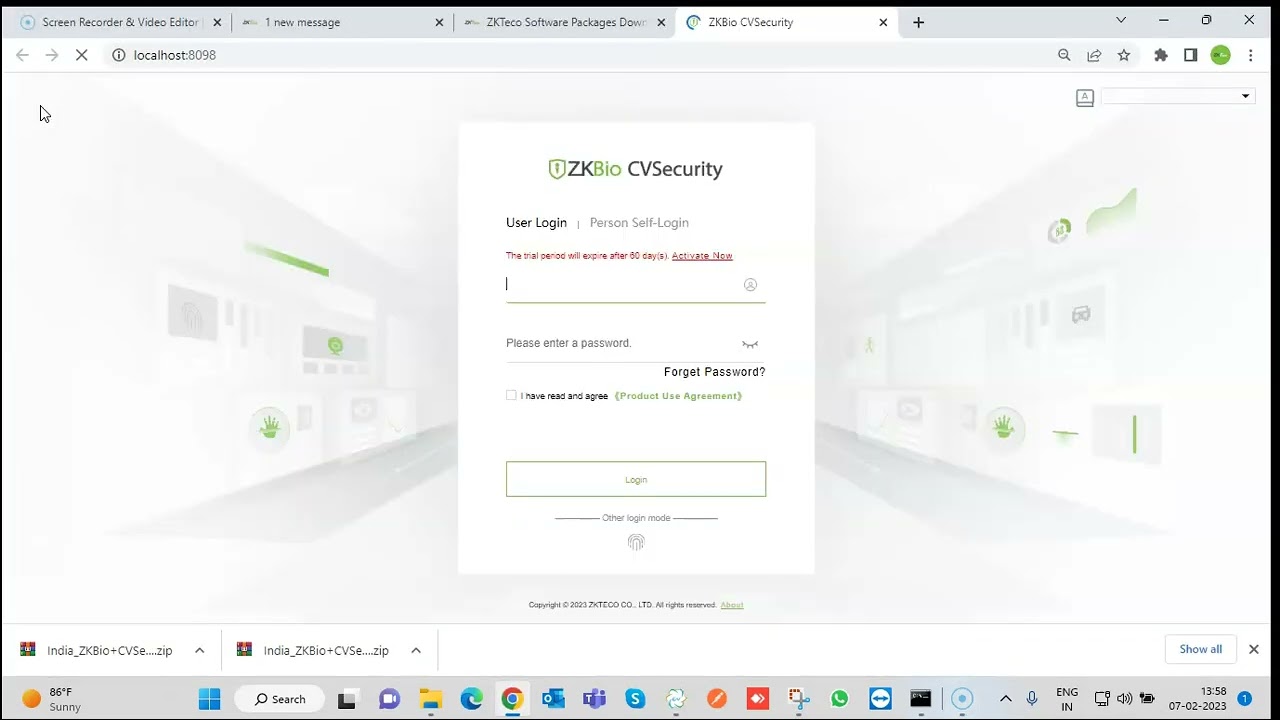
Task: Open ENG IN language switcher
Action: [1067, 698]
